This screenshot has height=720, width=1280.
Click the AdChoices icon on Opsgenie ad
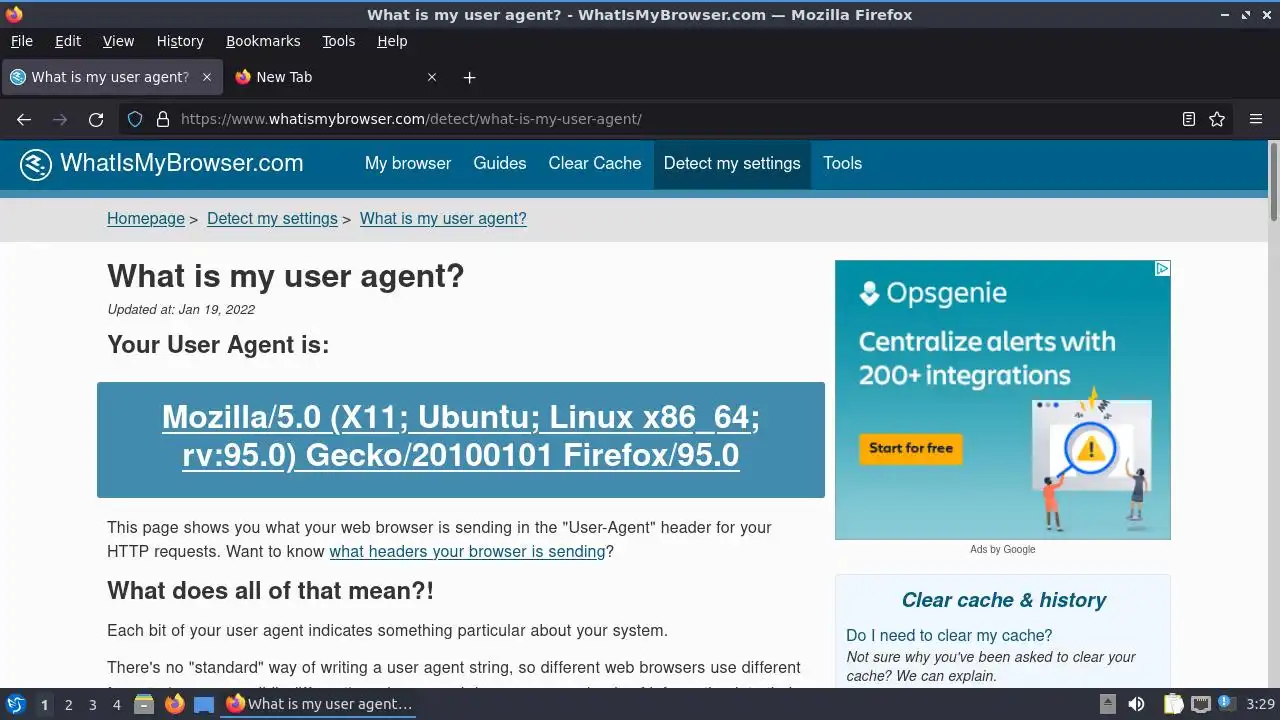pyautogui.click(x=1162, y=268)
